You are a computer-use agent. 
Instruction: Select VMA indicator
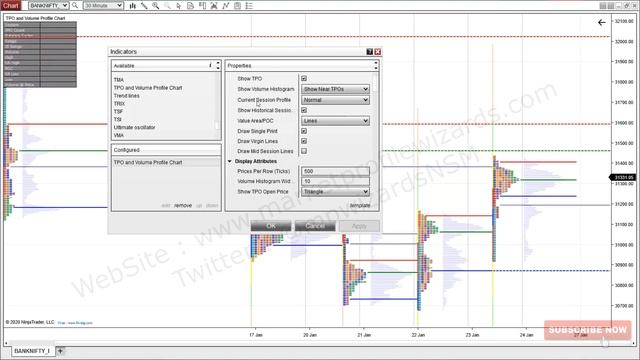pos(119,135)
